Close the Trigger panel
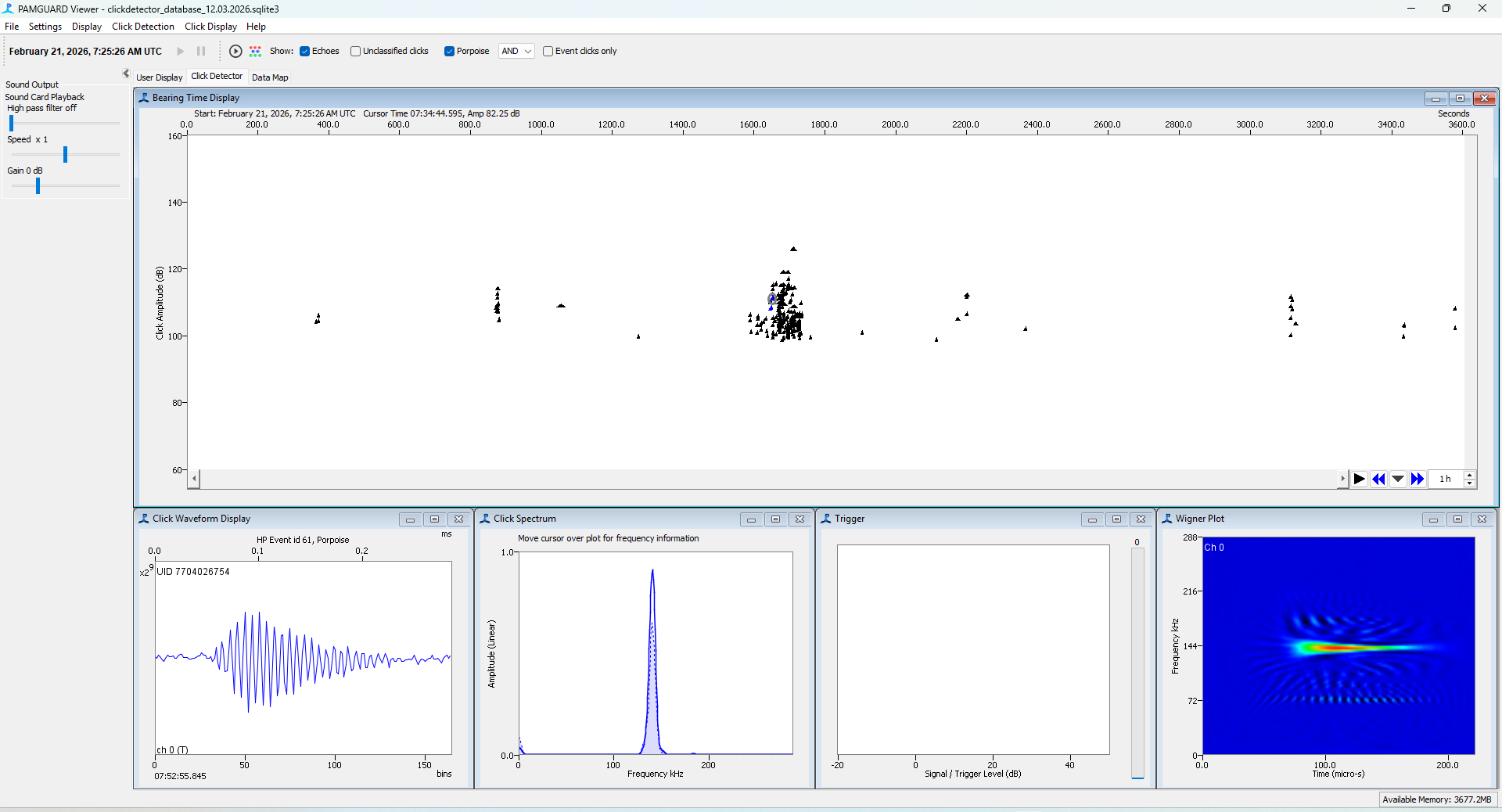Screen dimensions: 1502x812 pyautogui.click(x=1141, y=519)
